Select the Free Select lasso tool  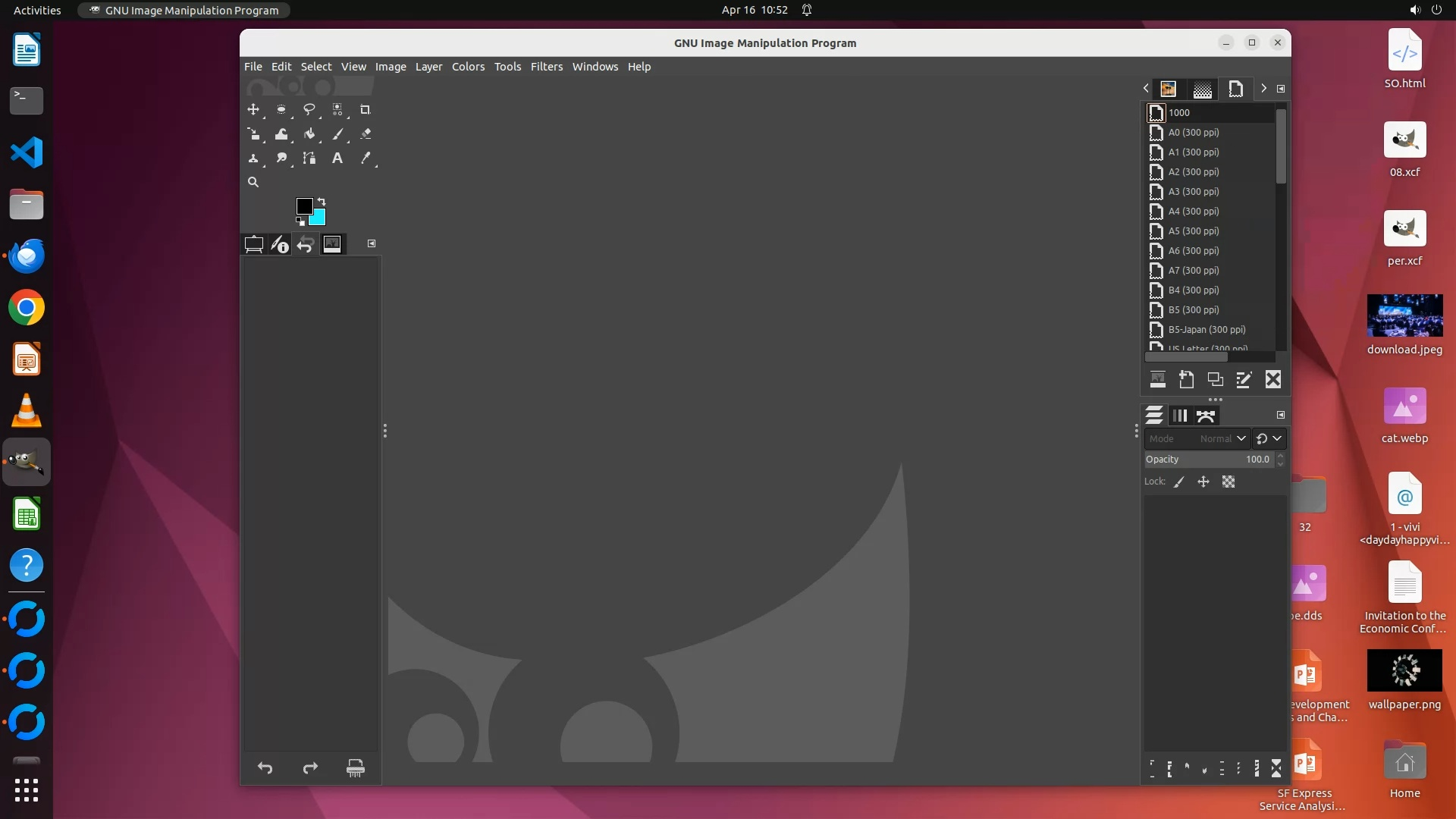point(309,110)
